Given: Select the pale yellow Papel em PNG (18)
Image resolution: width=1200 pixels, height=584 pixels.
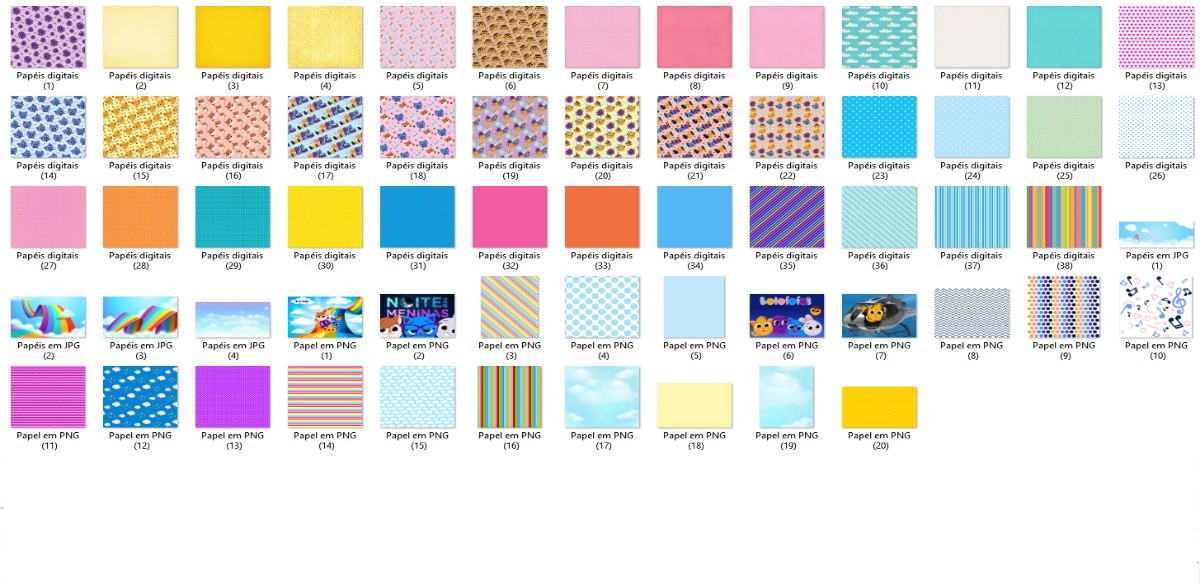Looking at the screenshot, I should click(694, 405).
